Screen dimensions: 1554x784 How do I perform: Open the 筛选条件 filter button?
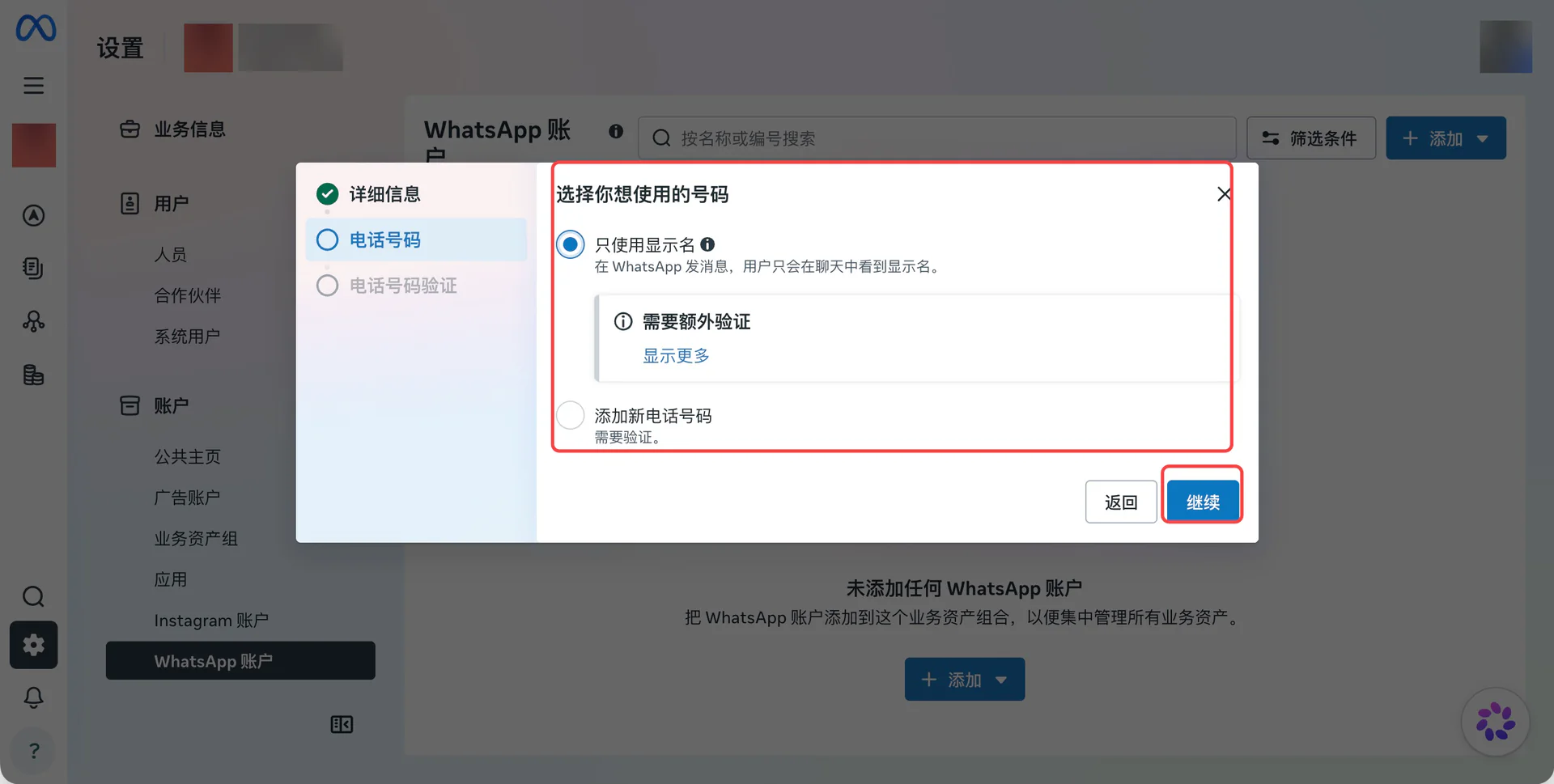click(1311, 138)
